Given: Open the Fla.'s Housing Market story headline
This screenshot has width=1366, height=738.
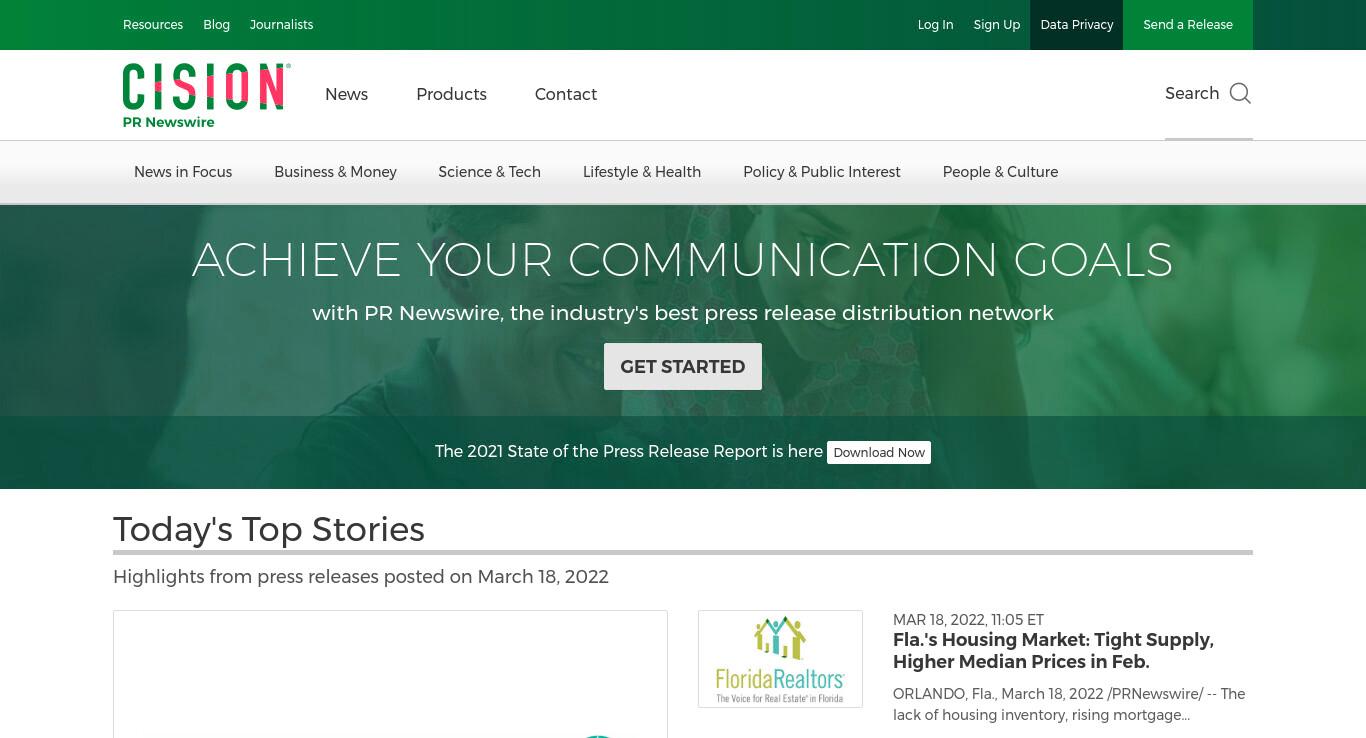Looking at the screenshot, I should 1053,651.
